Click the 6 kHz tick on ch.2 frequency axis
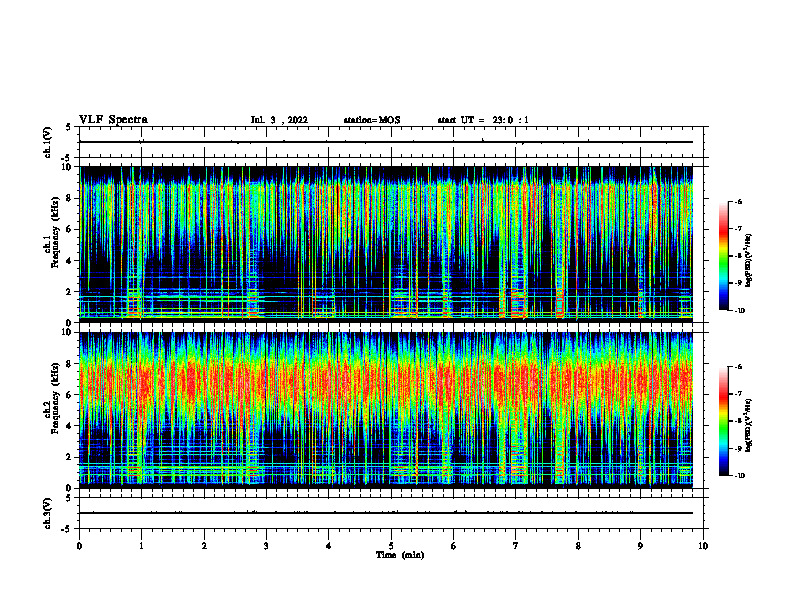 click(69, 395)
